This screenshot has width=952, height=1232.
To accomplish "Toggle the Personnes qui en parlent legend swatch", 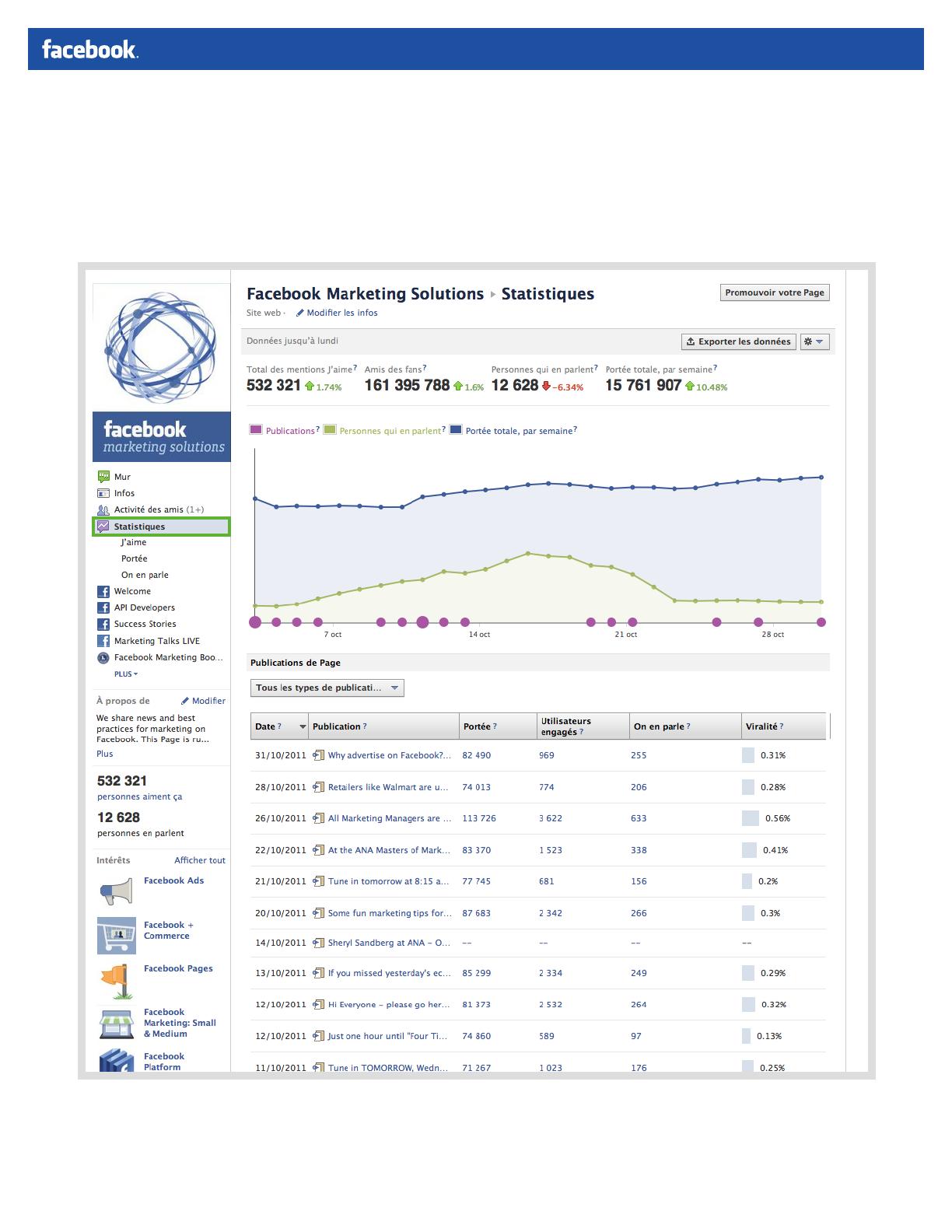I will click(x=330, y=430).
